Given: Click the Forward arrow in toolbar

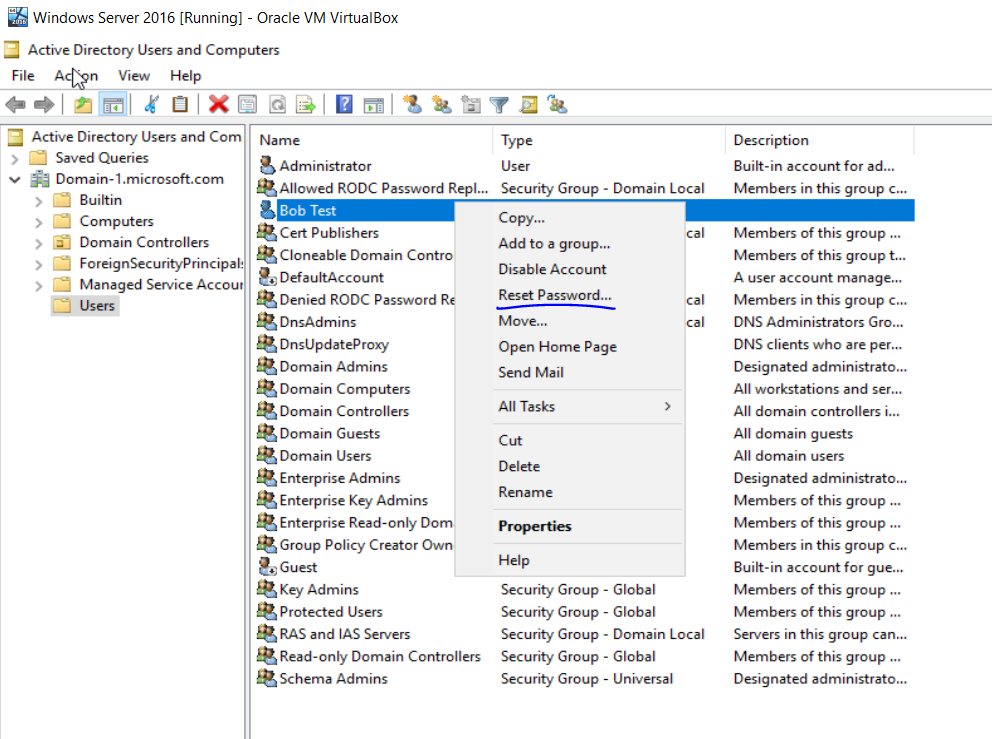Looking at the screenshot, I should click(x=44, y=104).
